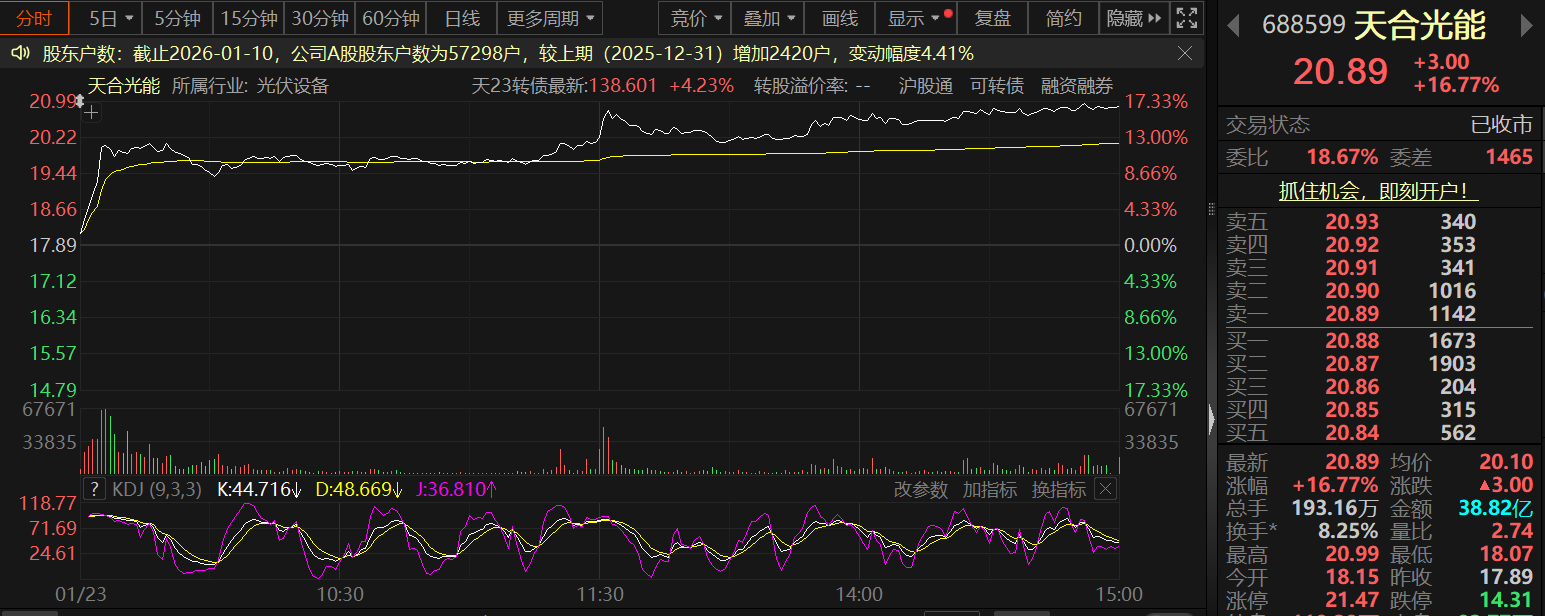Switch to the 日线 daily chart tab
This screenshot has height=616, width=1545.
coord(462,18)
